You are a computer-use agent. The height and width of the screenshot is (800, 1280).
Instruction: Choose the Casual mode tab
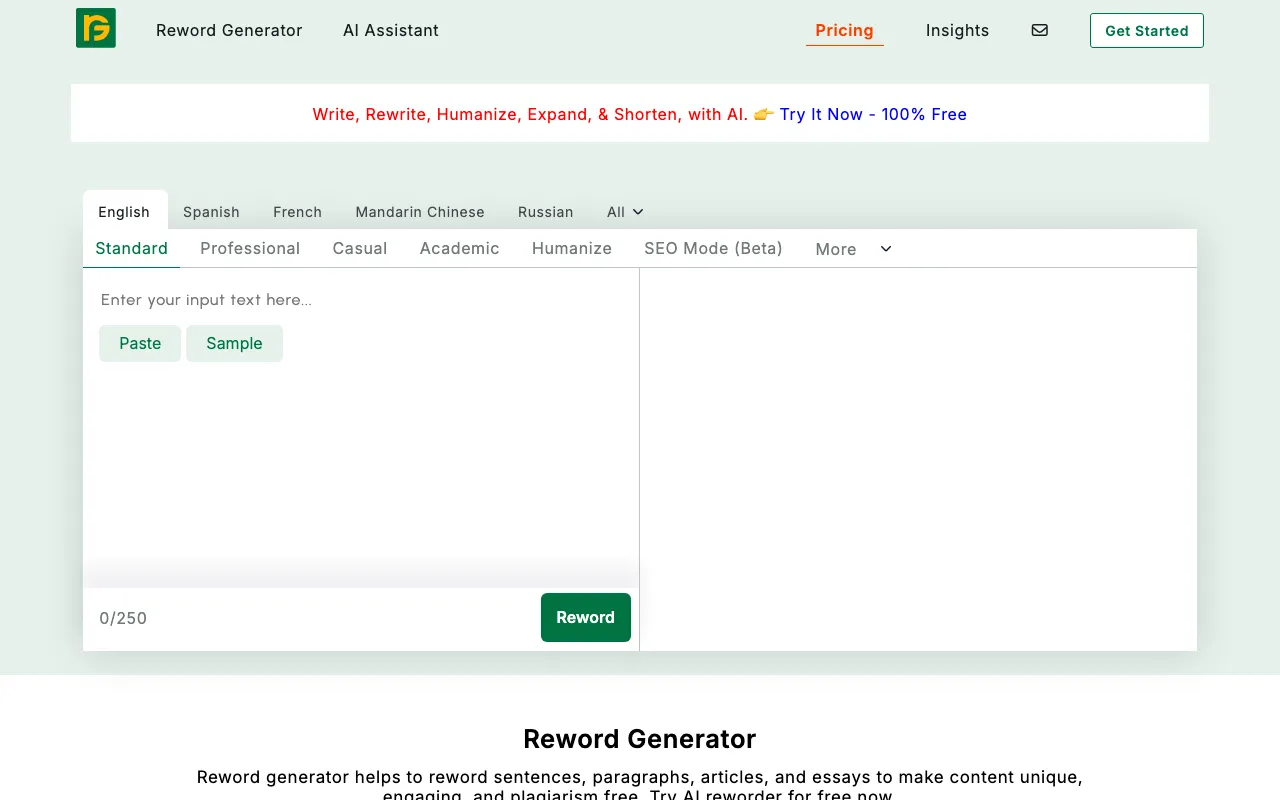[x=360, y=248]
